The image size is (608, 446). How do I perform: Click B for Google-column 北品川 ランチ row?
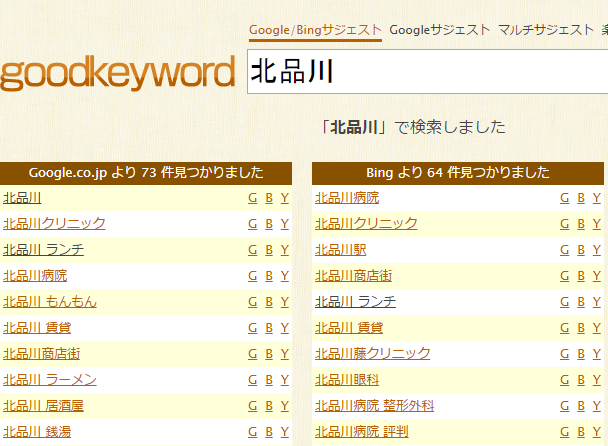269,250
